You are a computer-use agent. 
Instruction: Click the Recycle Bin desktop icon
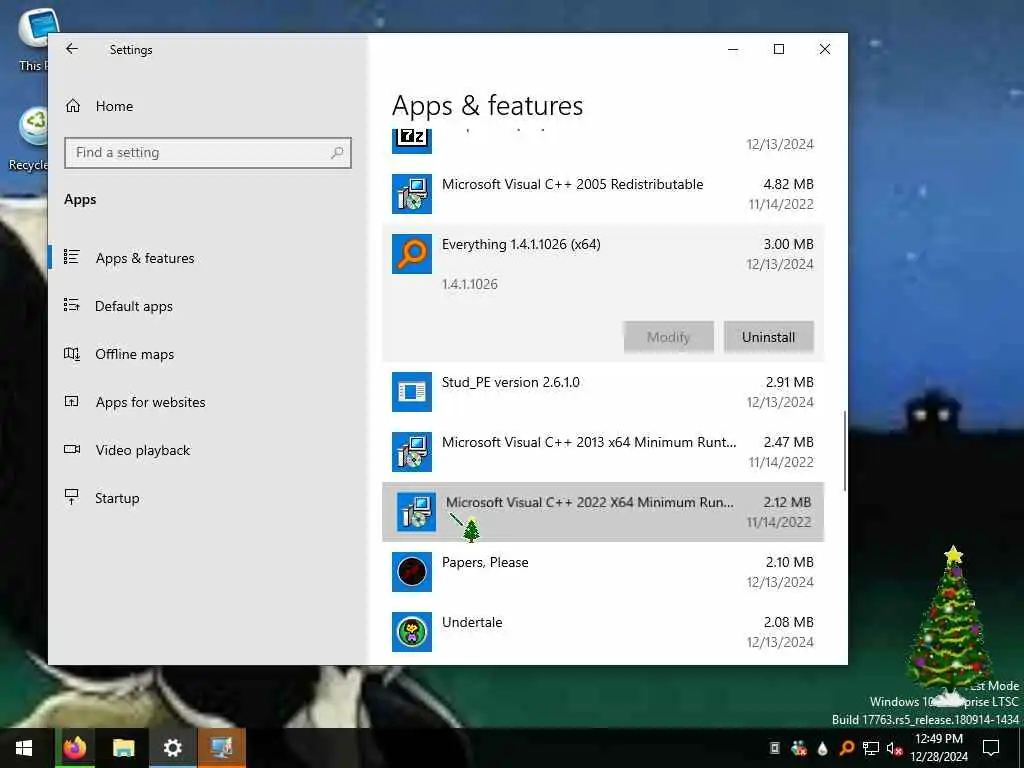pyautogui.click(x=30, y=138)
